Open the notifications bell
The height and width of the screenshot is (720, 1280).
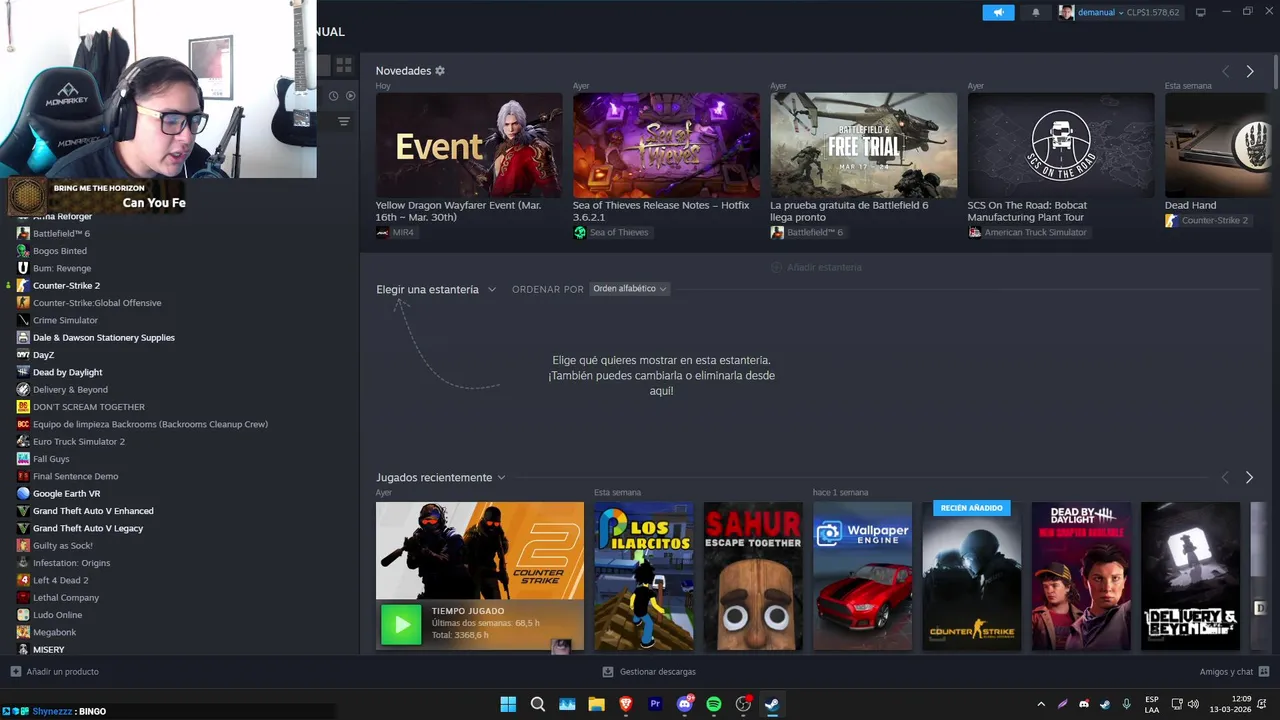pyautogui.click(x=1036, y=12)
